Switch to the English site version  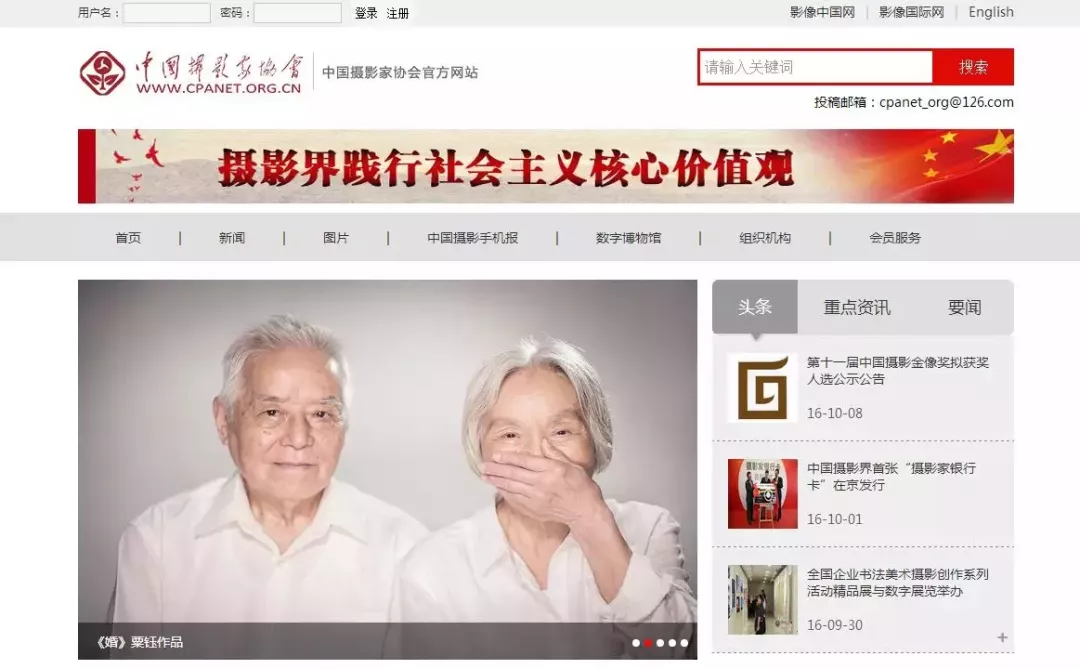[990, 12]
